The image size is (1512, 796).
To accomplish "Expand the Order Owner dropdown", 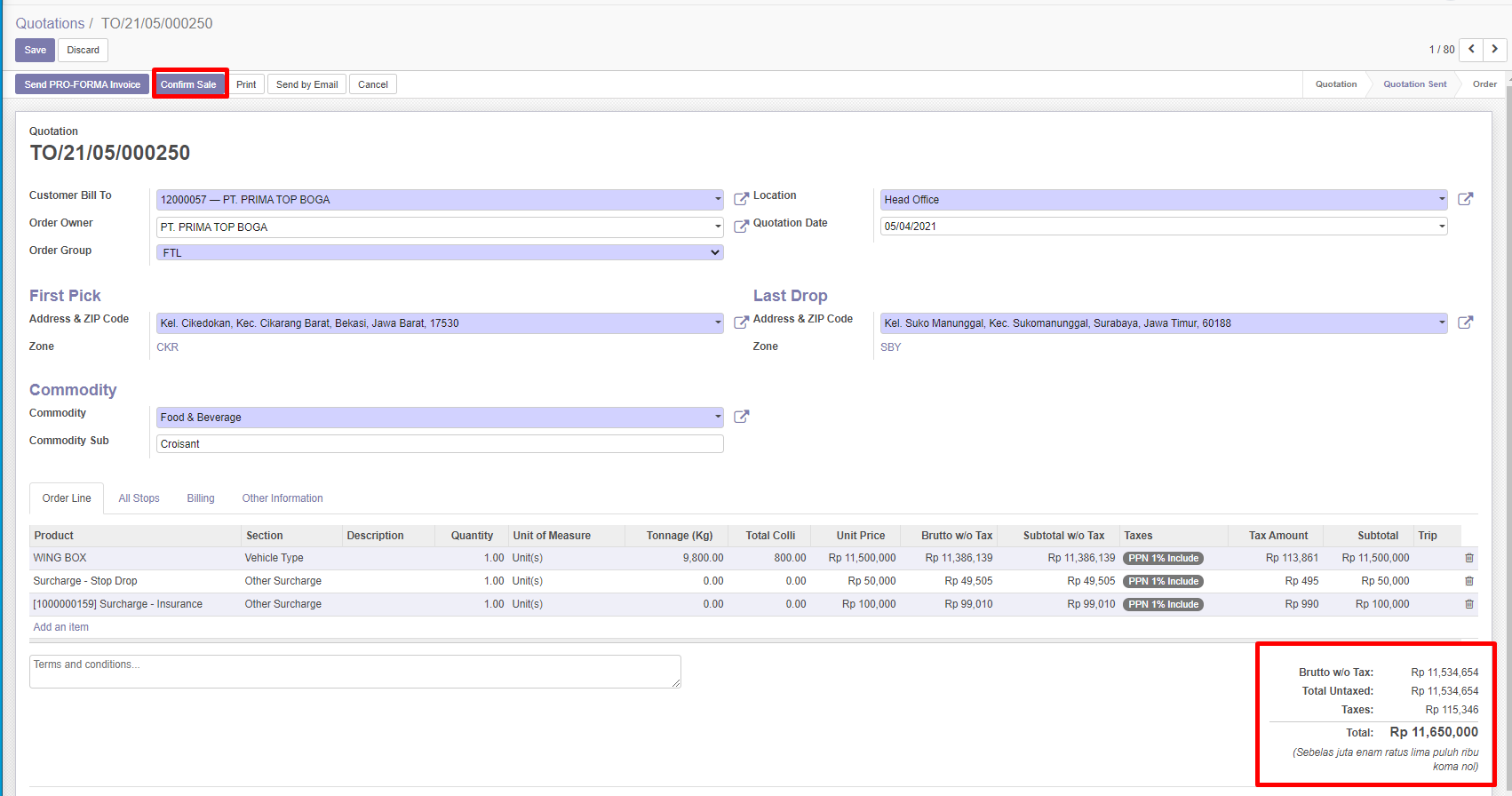I will coord(718,227).
